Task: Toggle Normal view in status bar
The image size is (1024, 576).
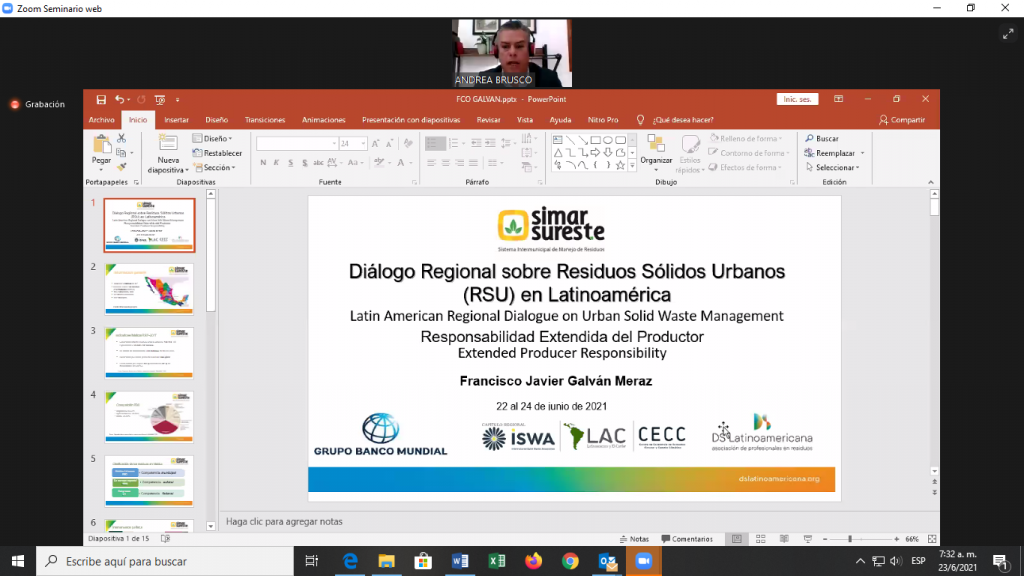Action: [x=737, y=539]
